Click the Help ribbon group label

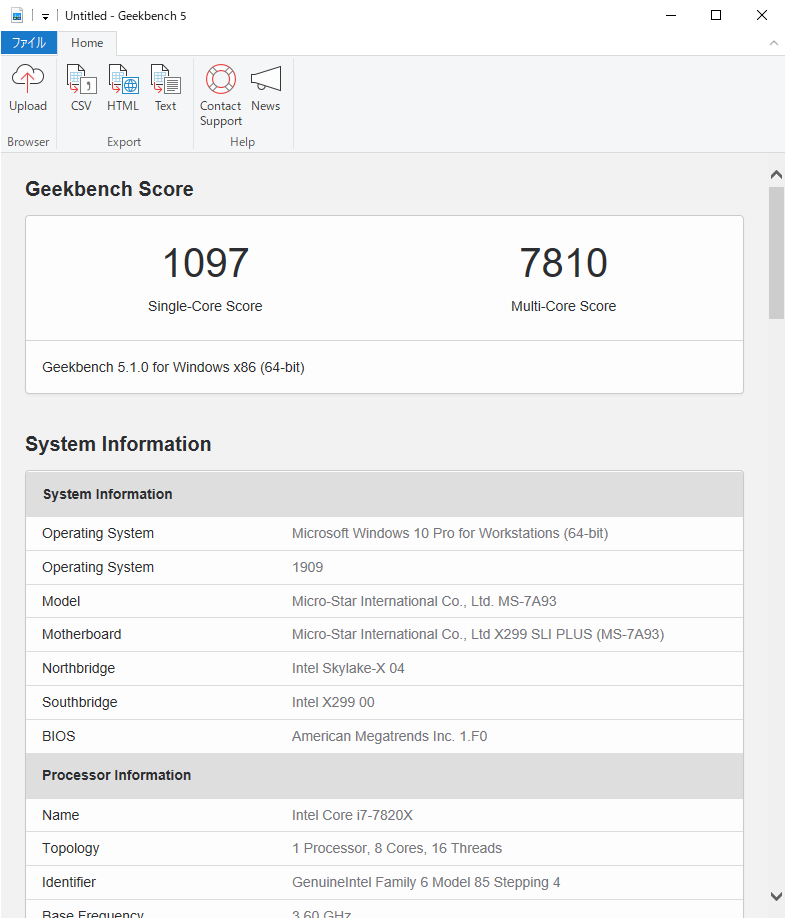[242, 142]
